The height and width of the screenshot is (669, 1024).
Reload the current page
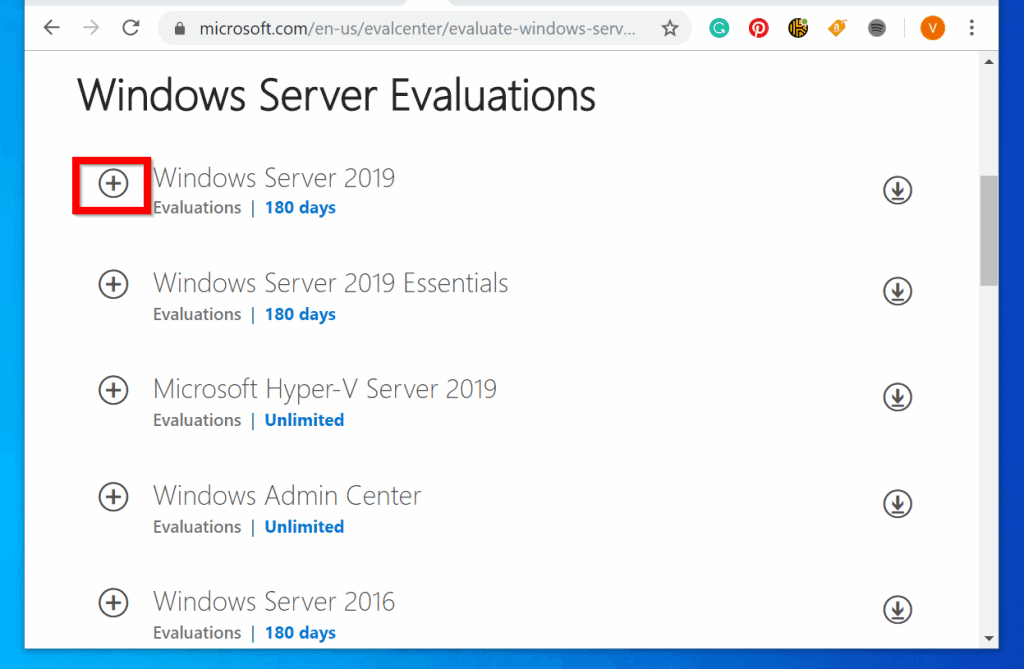point(131,28)
